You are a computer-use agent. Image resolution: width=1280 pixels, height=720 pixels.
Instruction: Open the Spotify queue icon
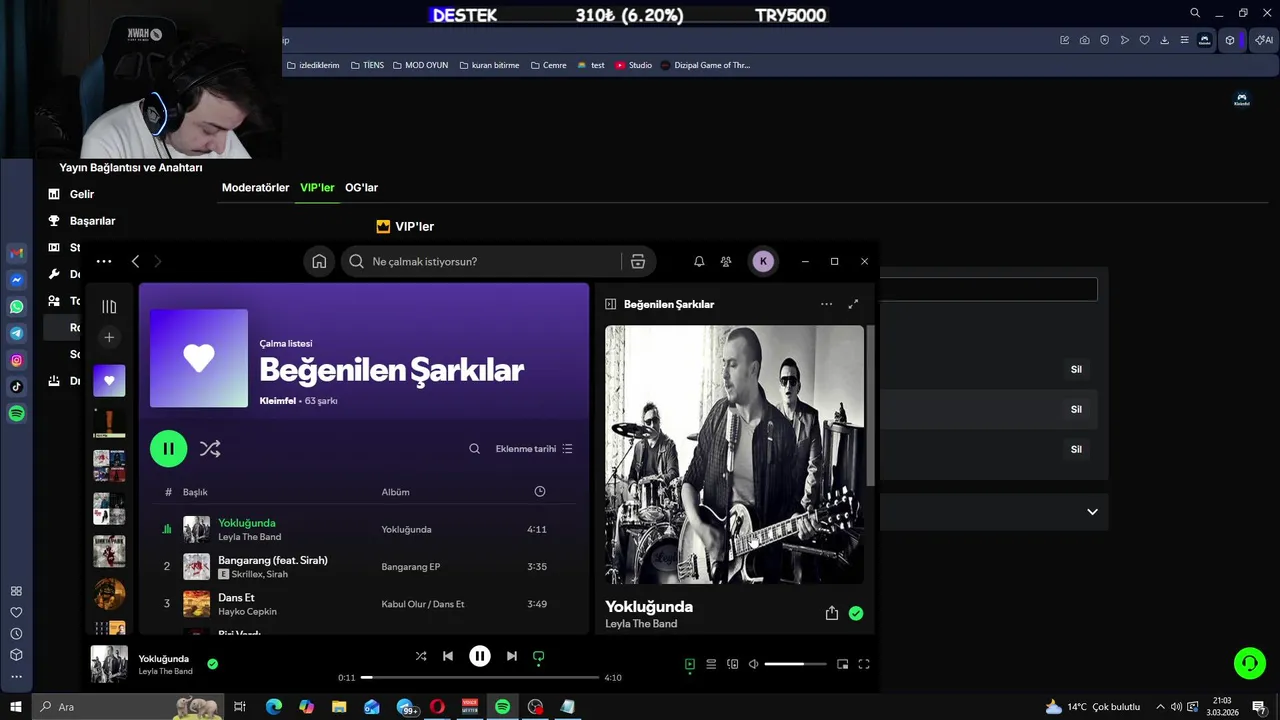711,664
